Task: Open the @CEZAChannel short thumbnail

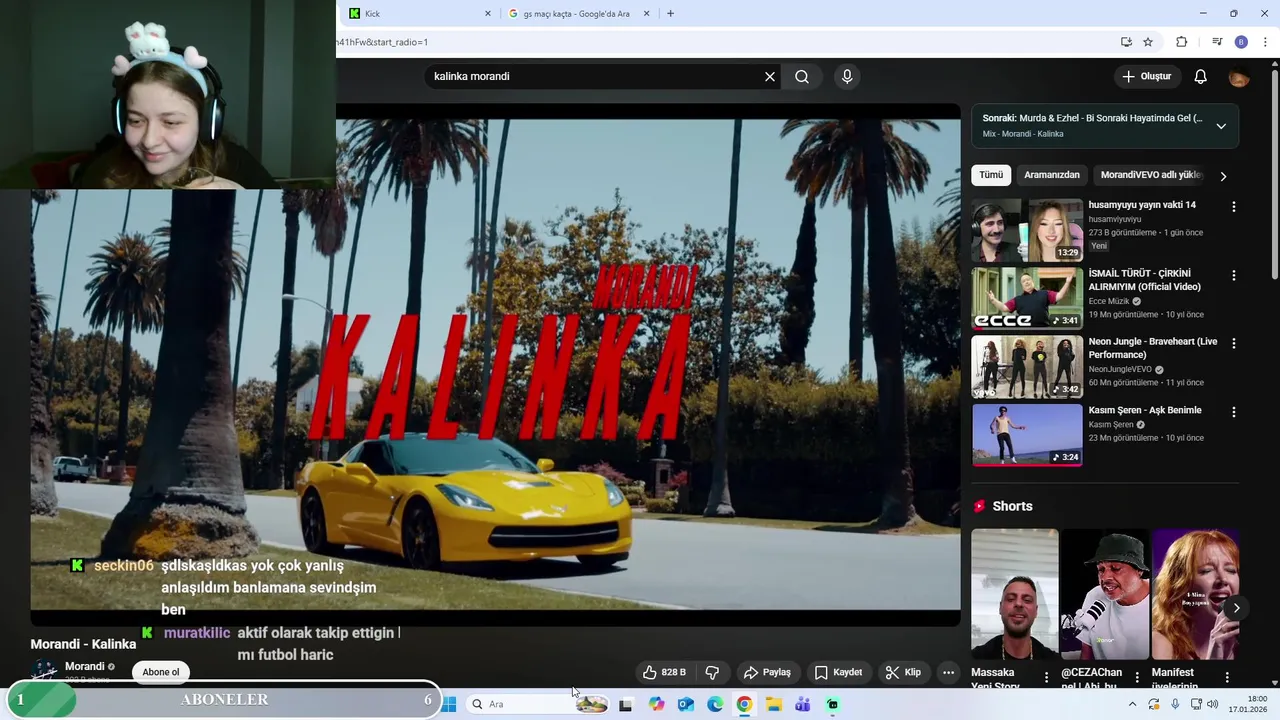Action: tap(1104, 594)
